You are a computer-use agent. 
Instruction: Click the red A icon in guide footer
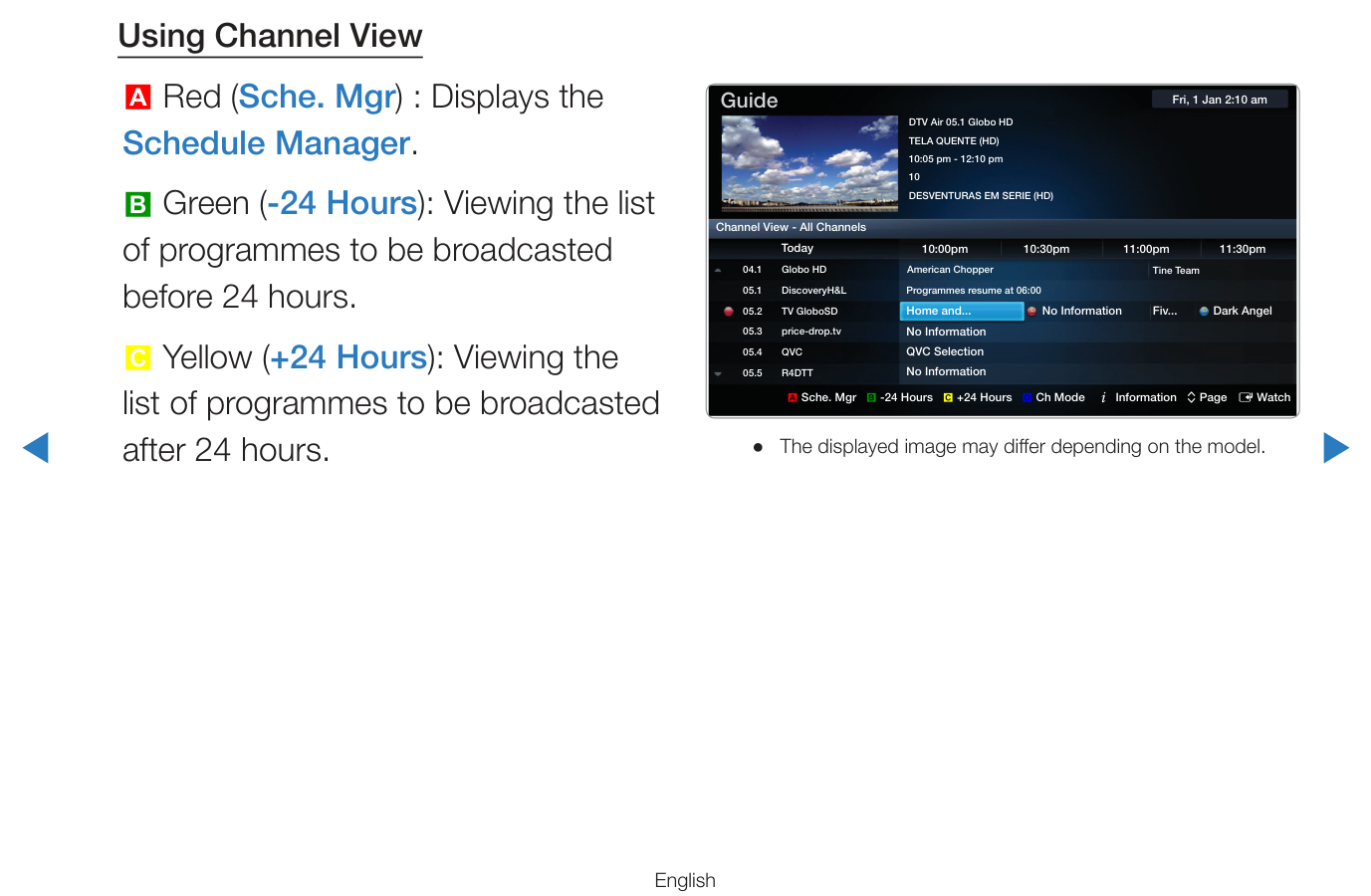click(793, 397)
